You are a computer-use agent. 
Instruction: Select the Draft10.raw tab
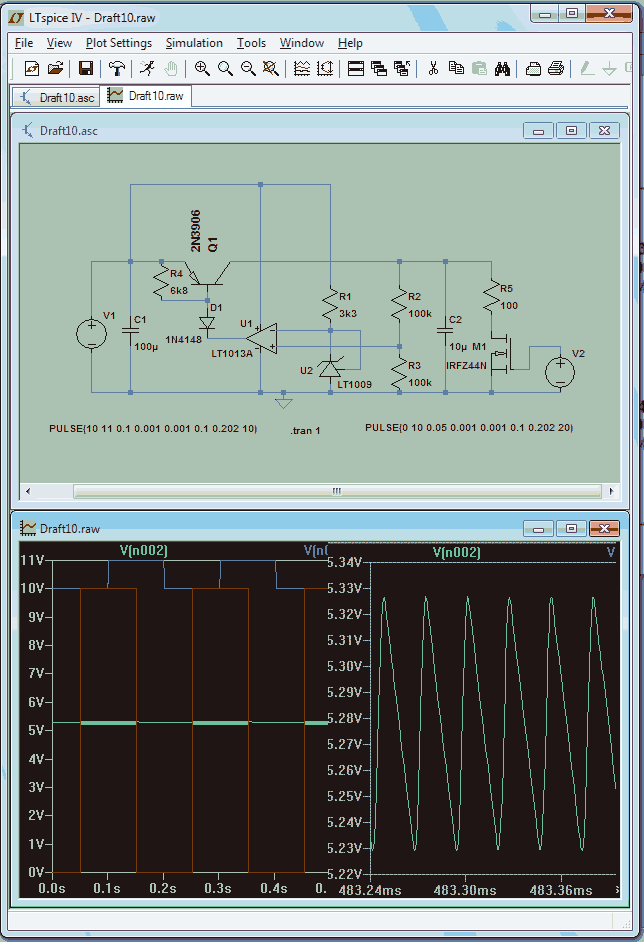[x=147, y=96]
